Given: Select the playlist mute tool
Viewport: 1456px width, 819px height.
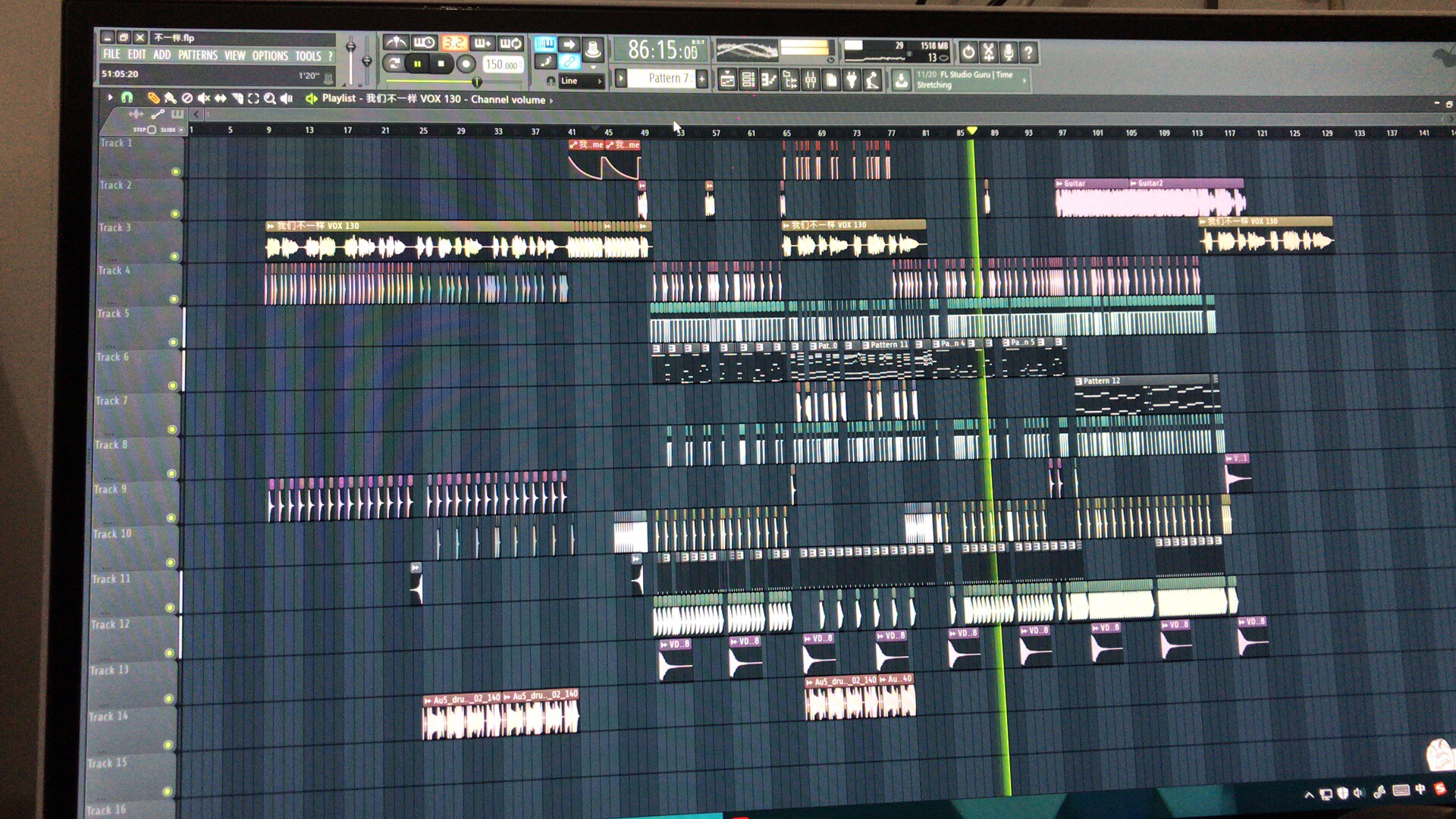Looking at the screenshot, I should click(204, 99).
